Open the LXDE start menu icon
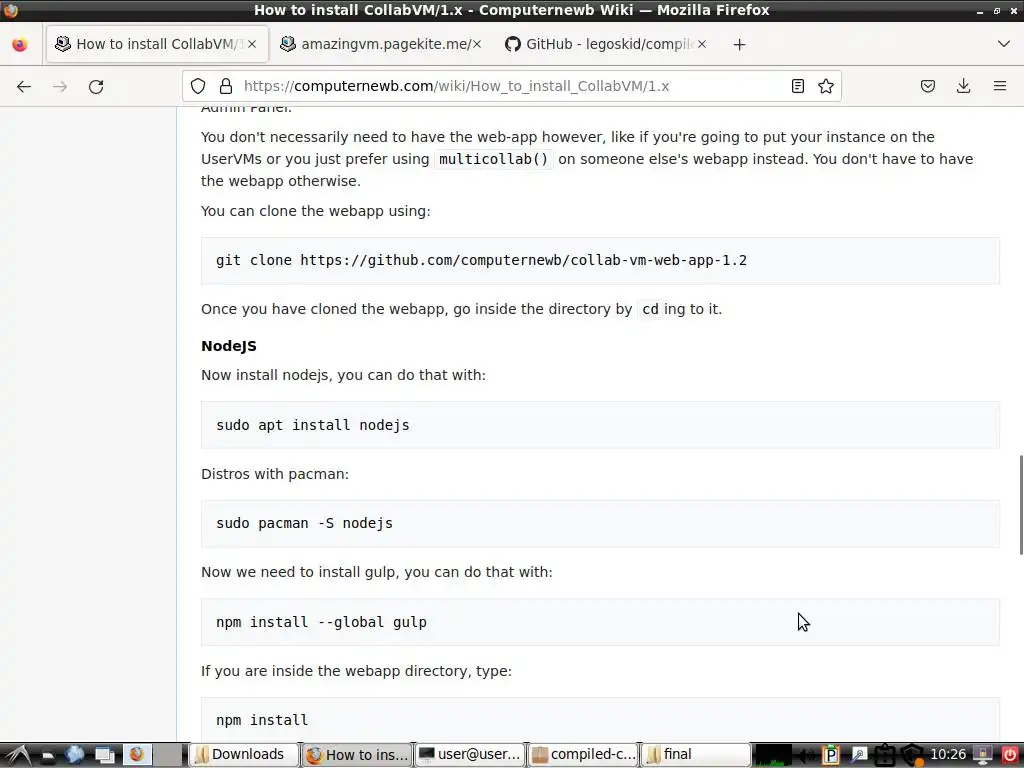1024x768 pixels. [x=17, y=755]
